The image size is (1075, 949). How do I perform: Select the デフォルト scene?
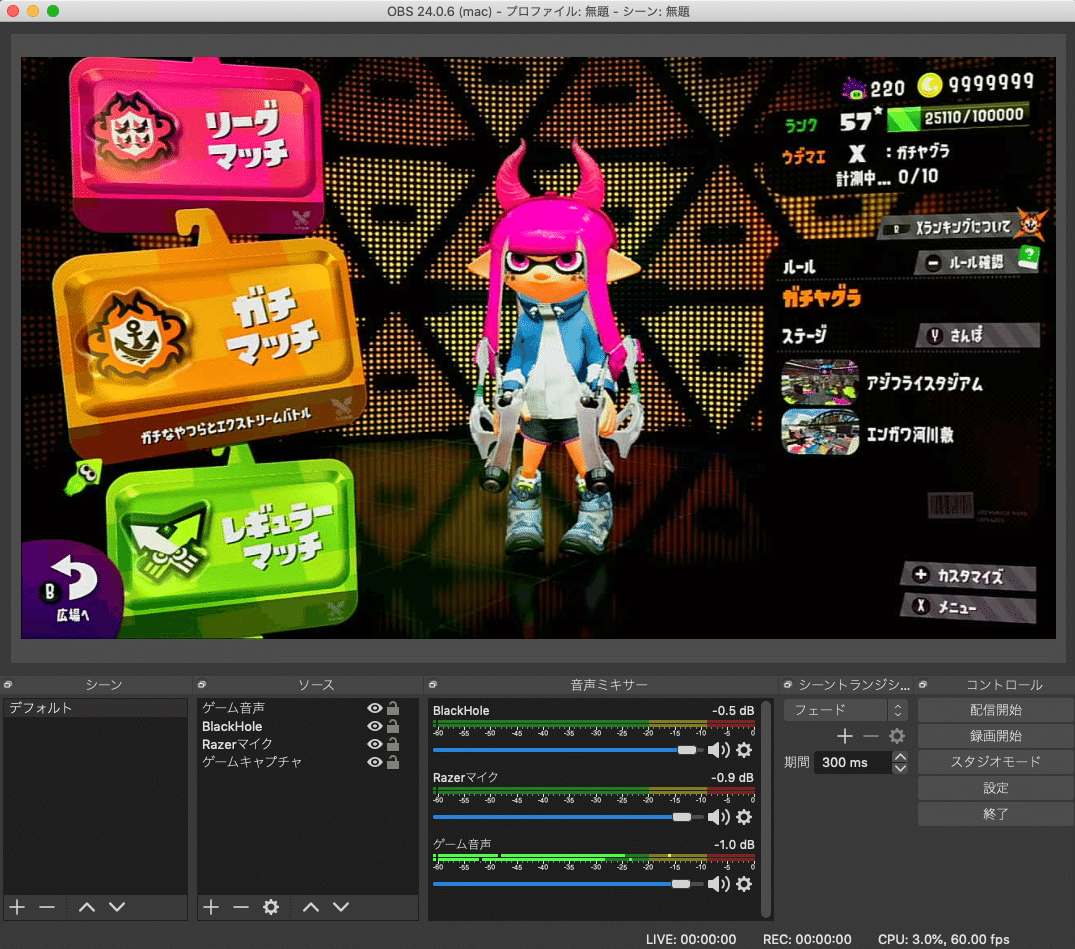95,708
